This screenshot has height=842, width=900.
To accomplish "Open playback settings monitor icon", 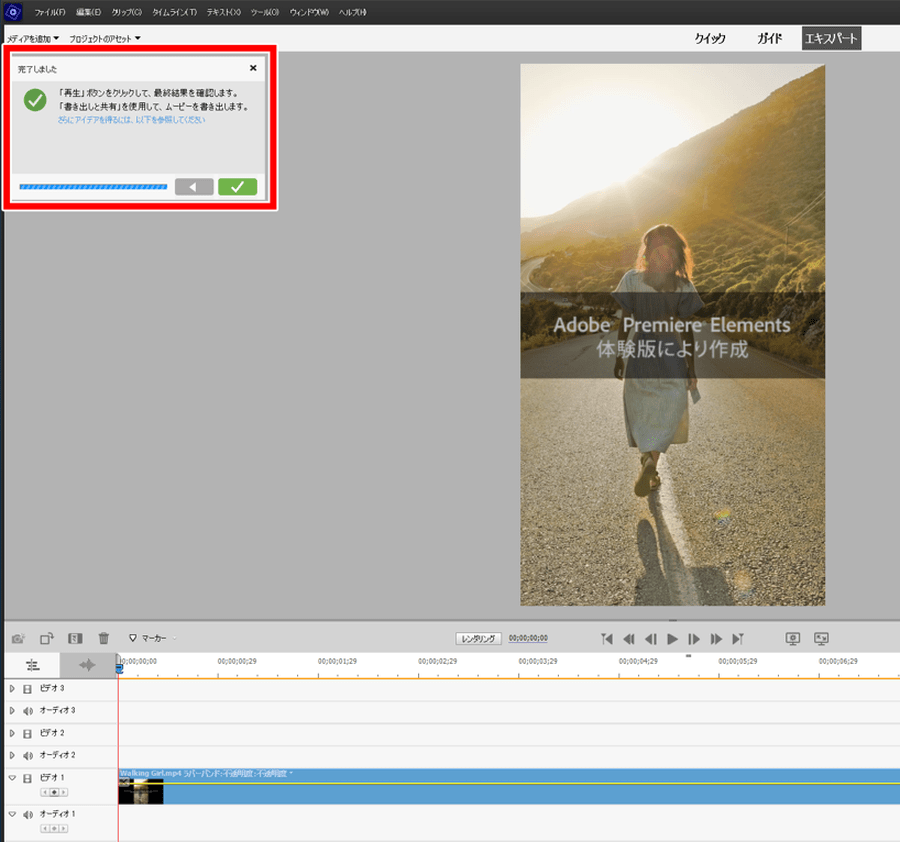I will (x=793, y=638).
